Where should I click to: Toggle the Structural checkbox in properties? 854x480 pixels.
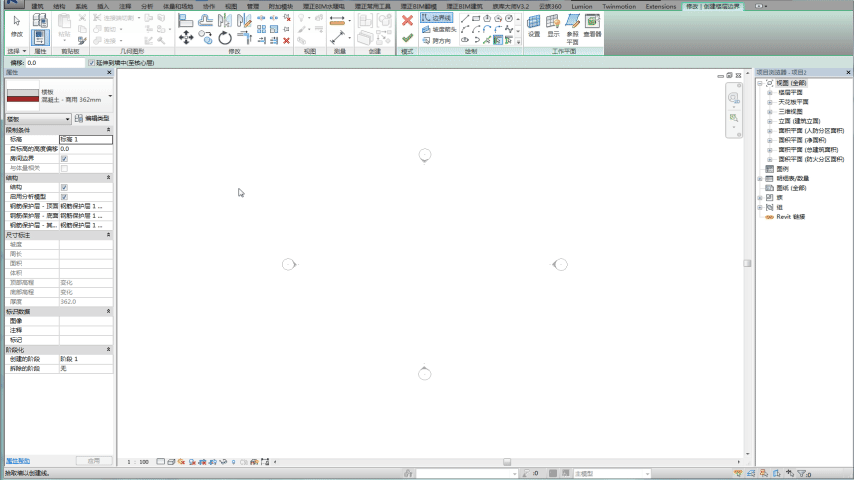64,187
